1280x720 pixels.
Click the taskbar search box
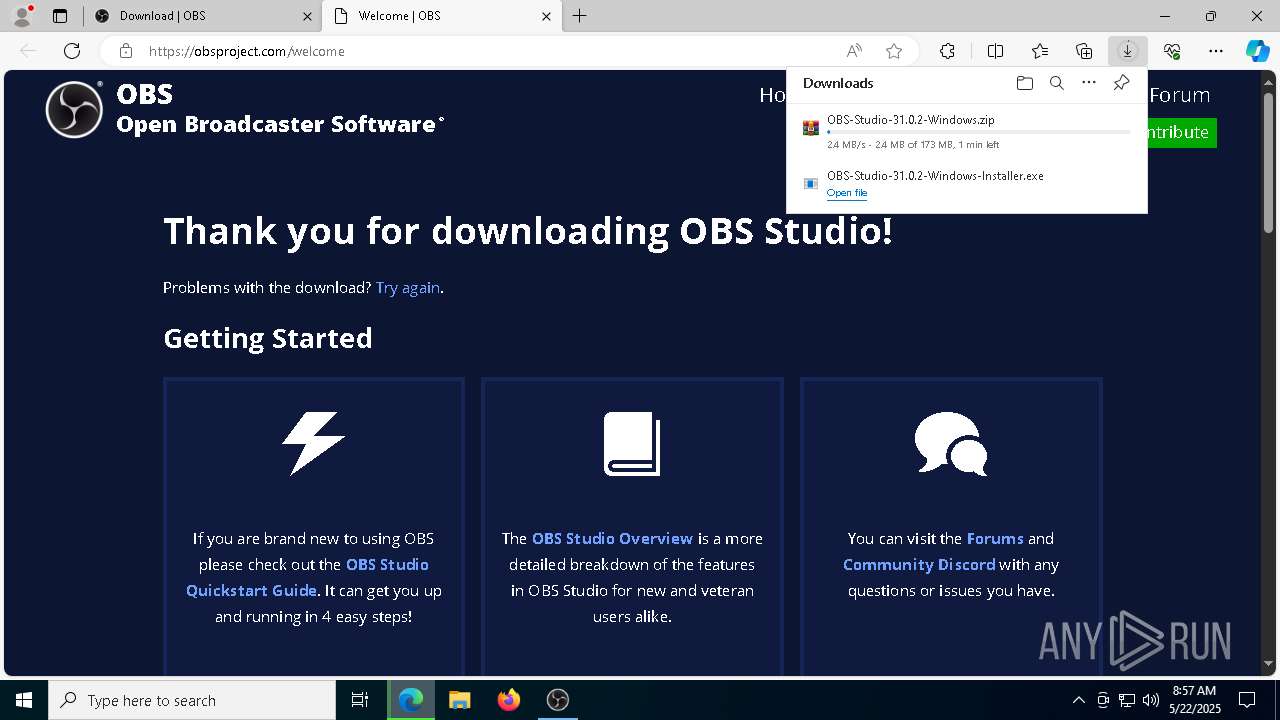coord(192,700)
